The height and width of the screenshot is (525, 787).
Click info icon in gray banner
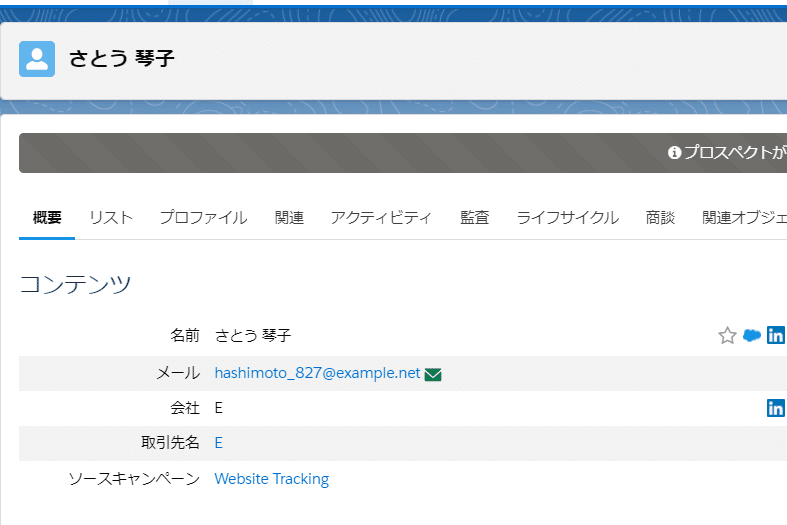pos(674,153)
